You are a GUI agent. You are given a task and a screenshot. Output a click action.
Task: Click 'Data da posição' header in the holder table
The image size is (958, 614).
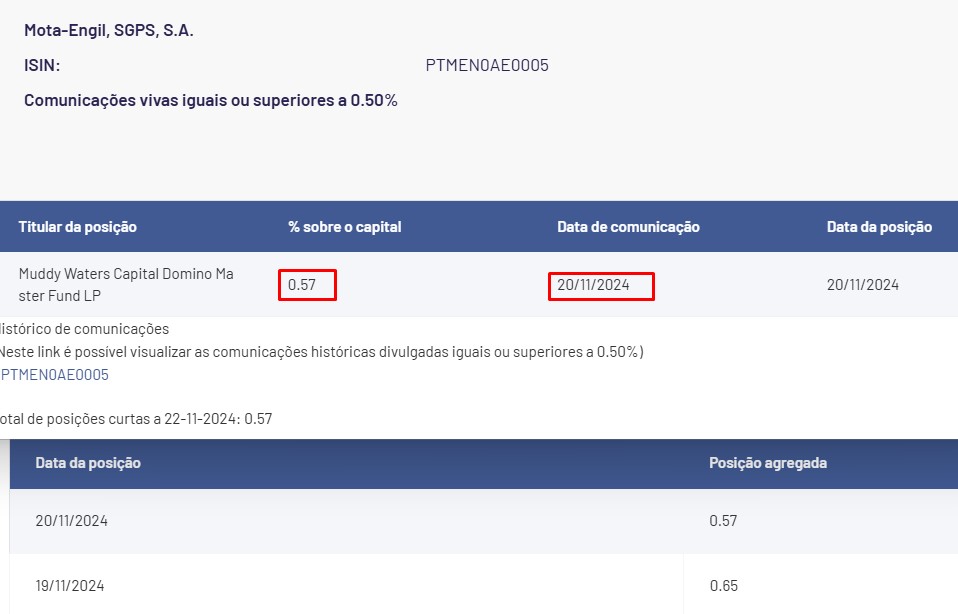pos(879,227)
